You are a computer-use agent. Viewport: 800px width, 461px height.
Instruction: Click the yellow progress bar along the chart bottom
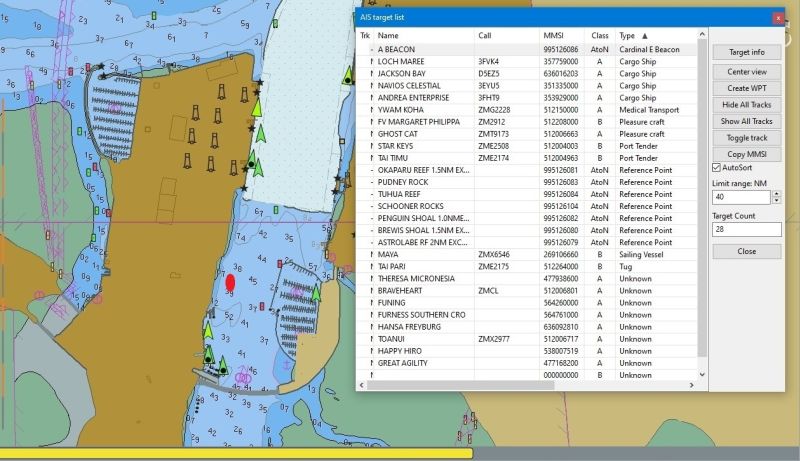tap(236, 453)
